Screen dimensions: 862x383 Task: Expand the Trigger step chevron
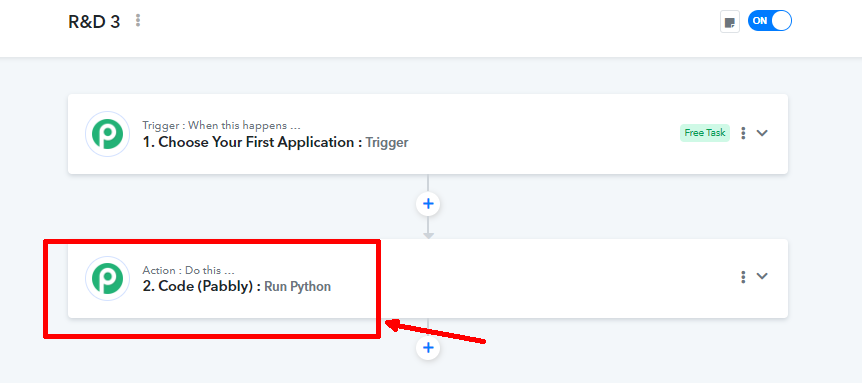coord(761,133)
